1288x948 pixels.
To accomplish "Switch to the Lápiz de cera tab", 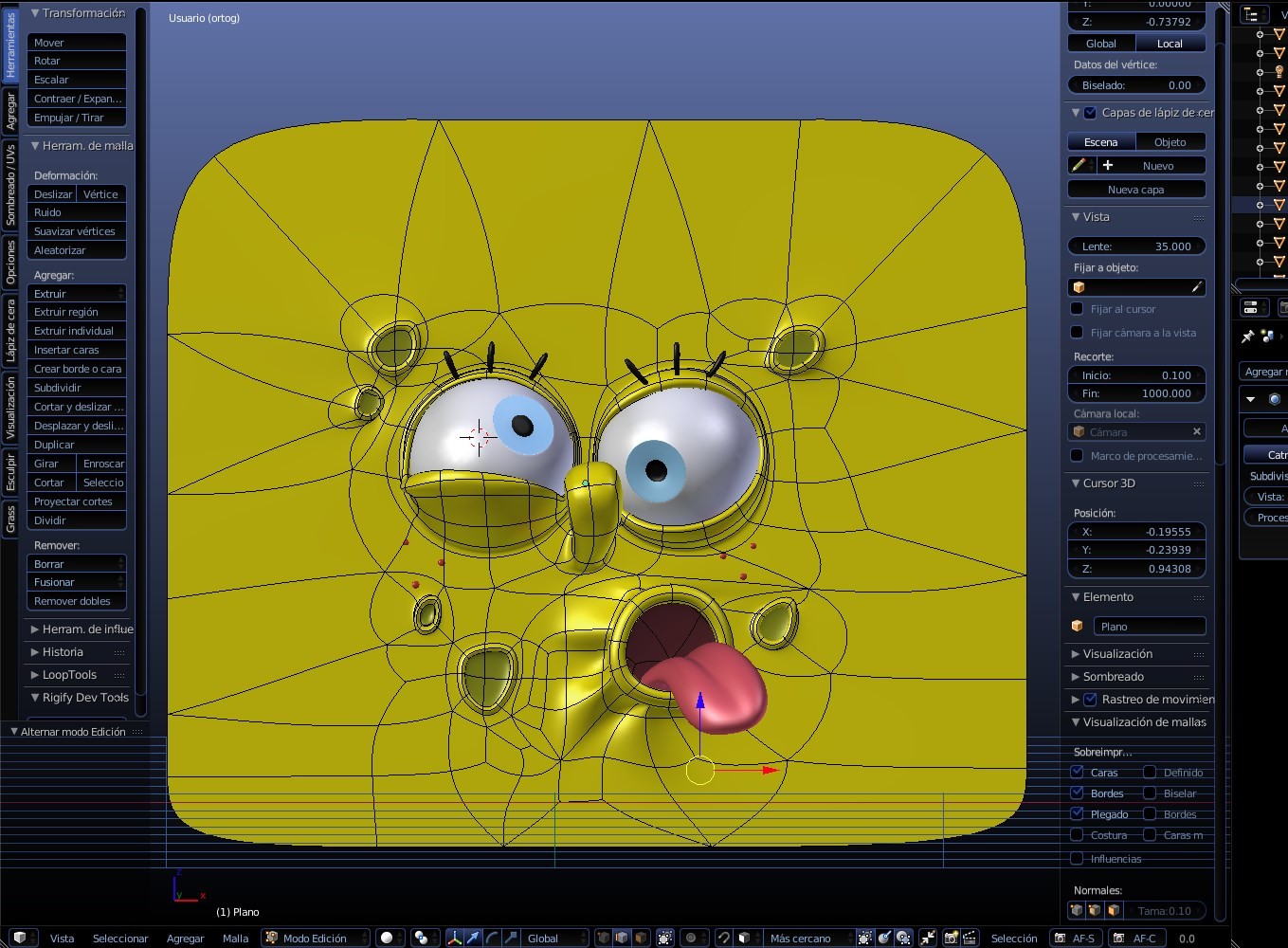I will (x=10, y=331).
